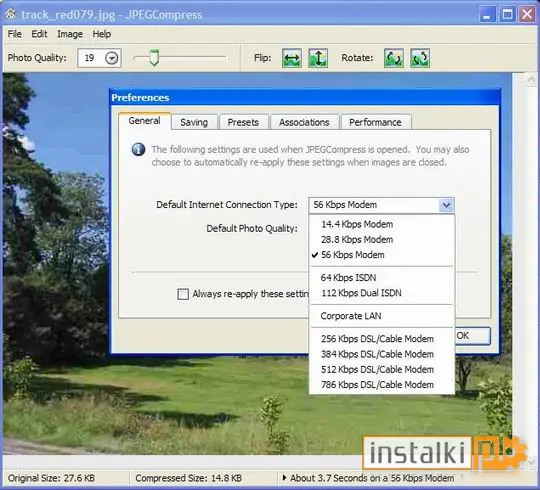Switch to the Saving tab
Viewport: 540px width, 490px height.
pyautogui.click(x=194, y=122)
